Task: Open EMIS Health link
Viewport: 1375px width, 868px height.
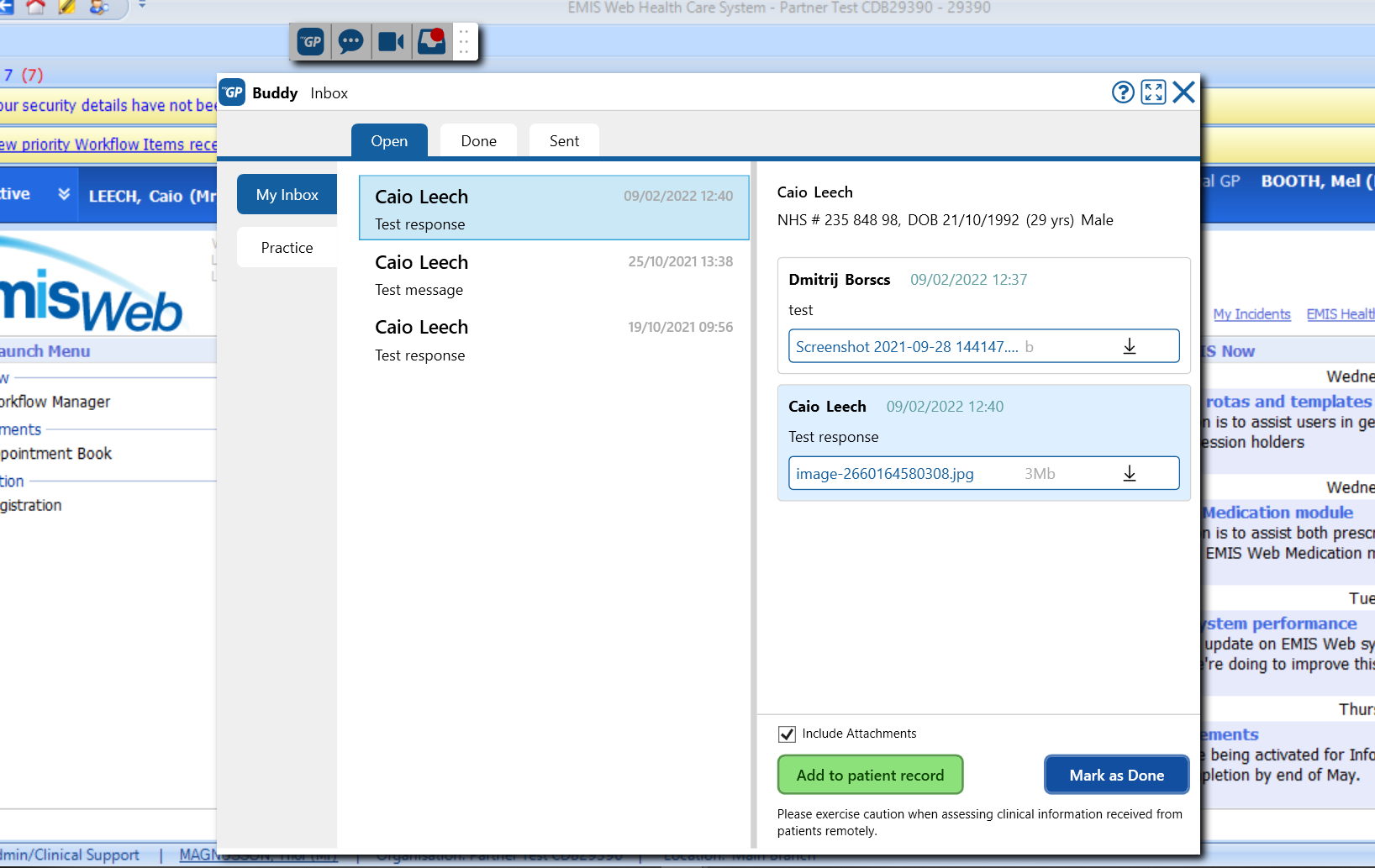Action: 1341,313
